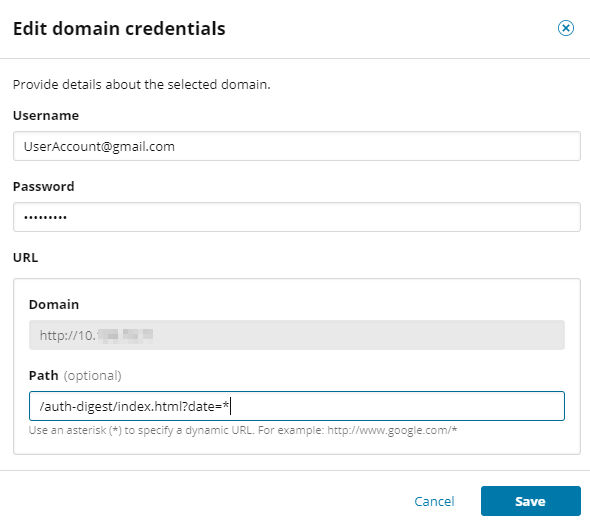
Task: Close the Edit domain credentials dialog
Action: click(566, 28)
